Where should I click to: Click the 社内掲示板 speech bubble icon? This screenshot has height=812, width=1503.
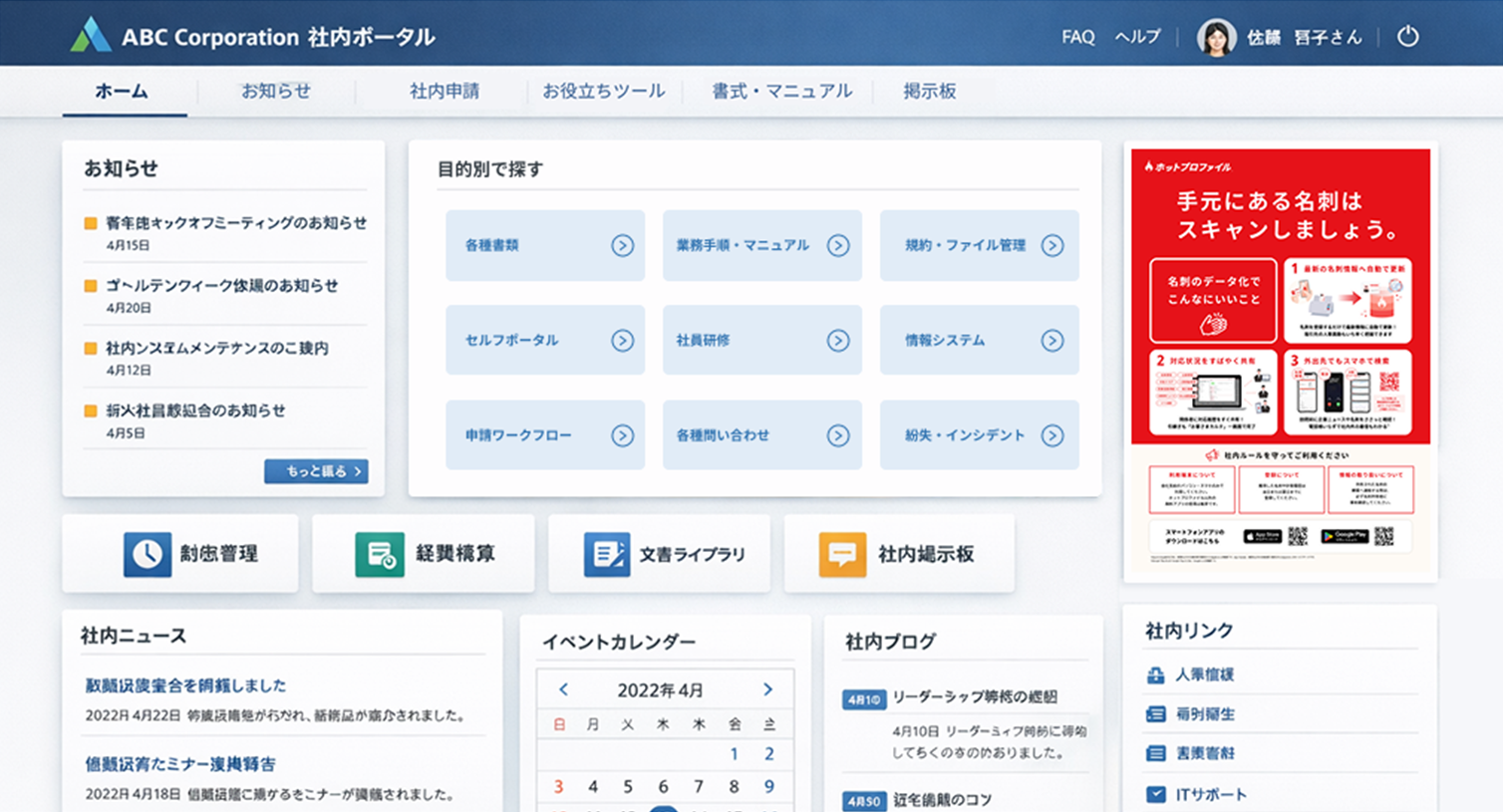(x=842, y=554)
